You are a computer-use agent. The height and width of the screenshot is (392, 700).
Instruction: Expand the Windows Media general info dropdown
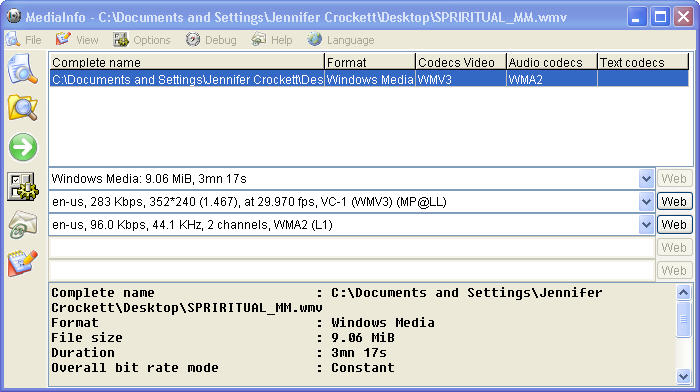click(646, 179)
